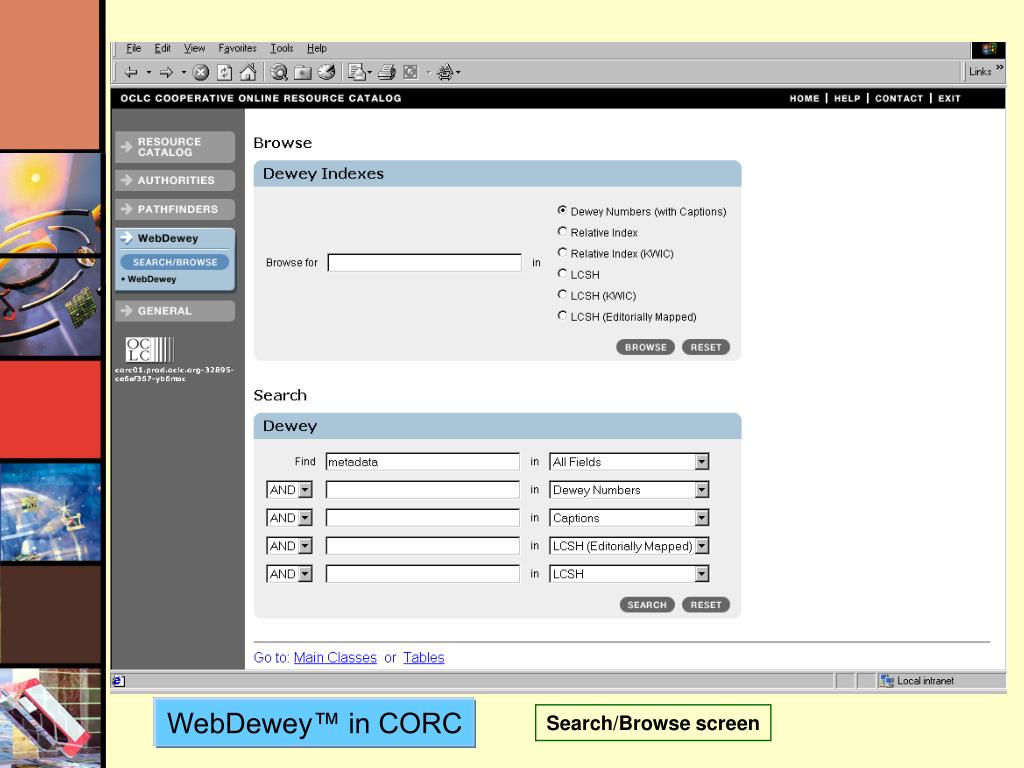
Task: Click the browser Back arrow
Action: click(x=131, y=72)
